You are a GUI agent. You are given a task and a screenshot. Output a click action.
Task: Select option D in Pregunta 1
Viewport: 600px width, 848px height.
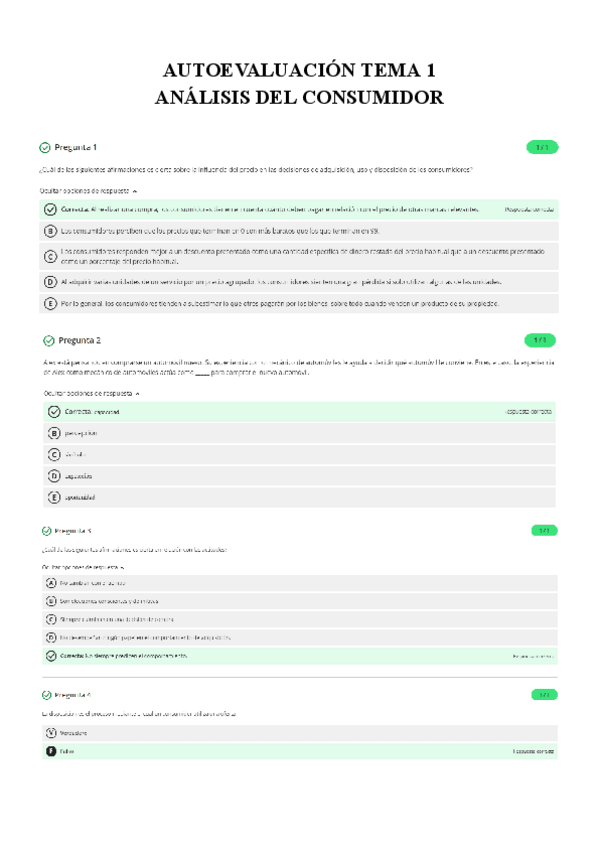50,282
